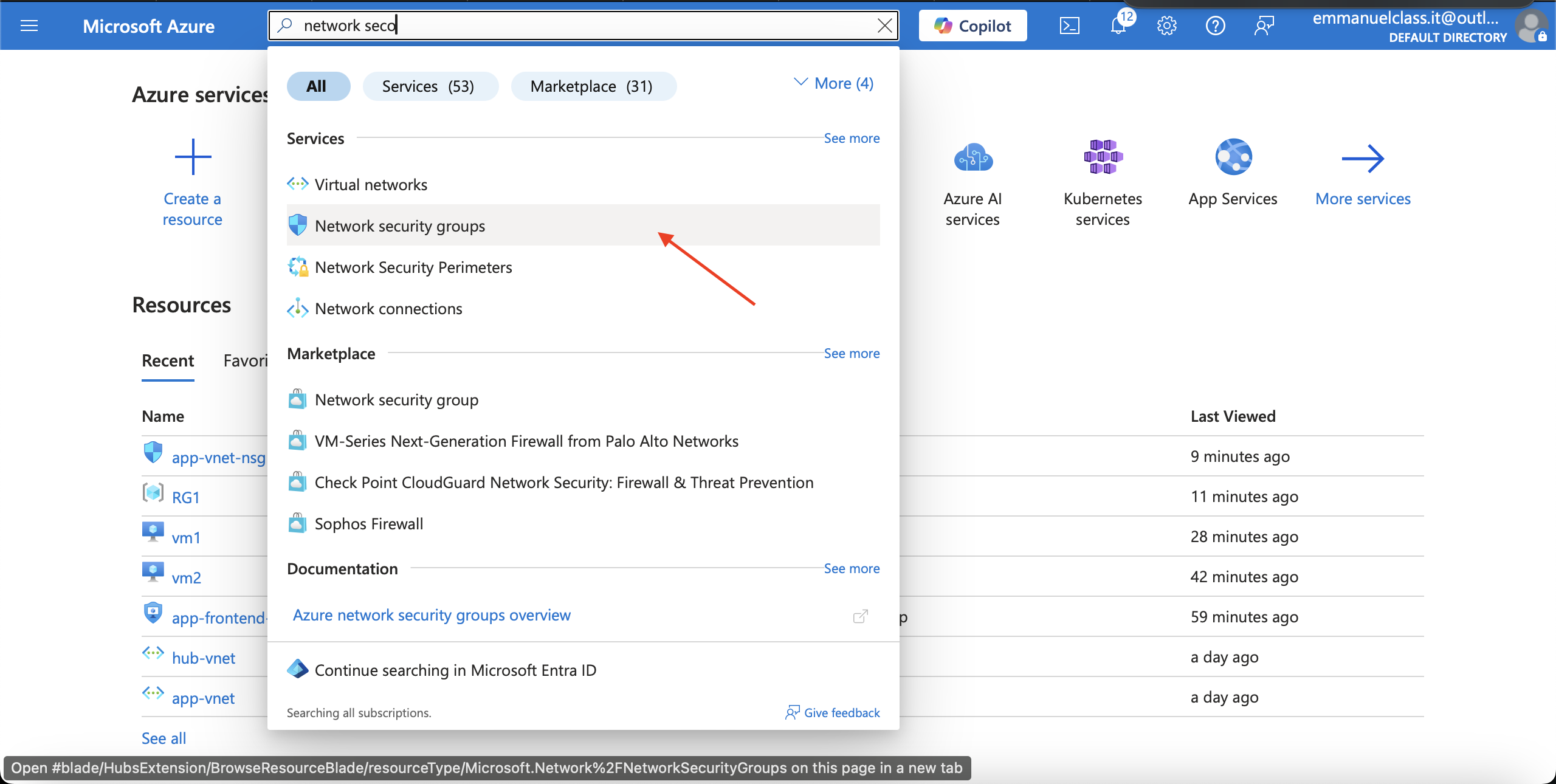
Task: Click the More services arrow icon
Action: point(1363,159)
